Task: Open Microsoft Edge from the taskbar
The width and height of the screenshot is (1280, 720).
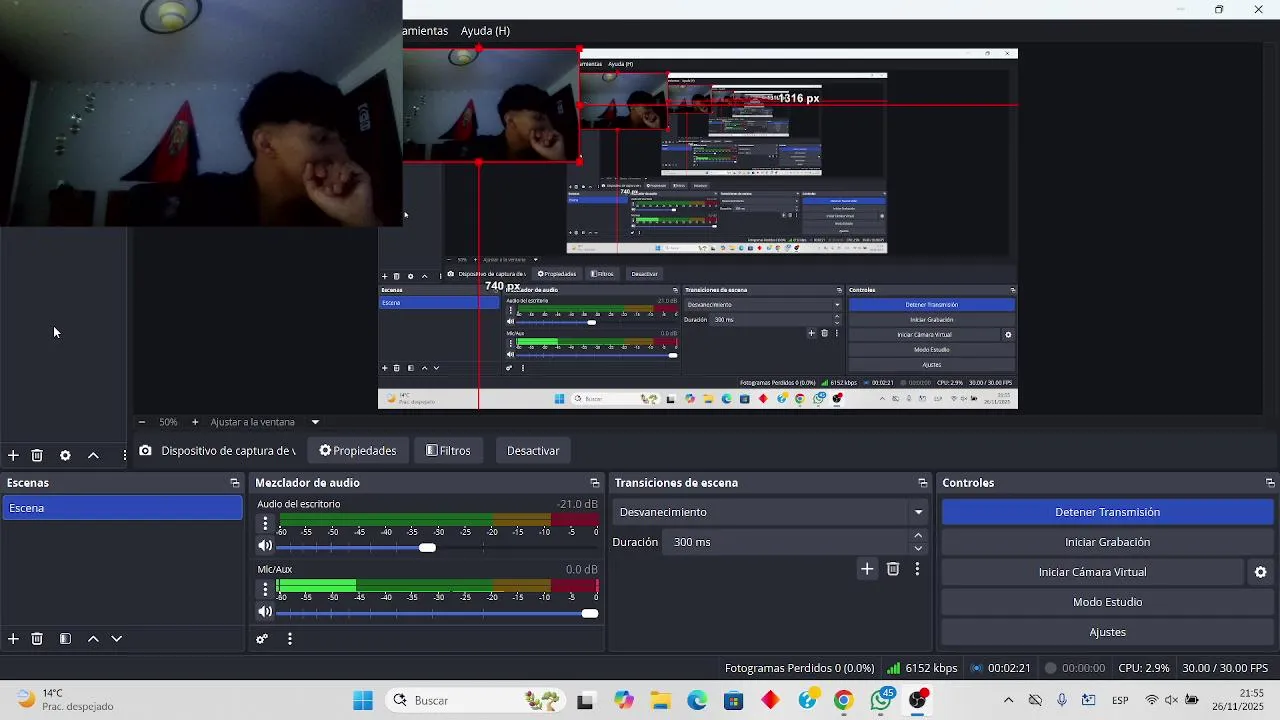Action: pos(697,700)
